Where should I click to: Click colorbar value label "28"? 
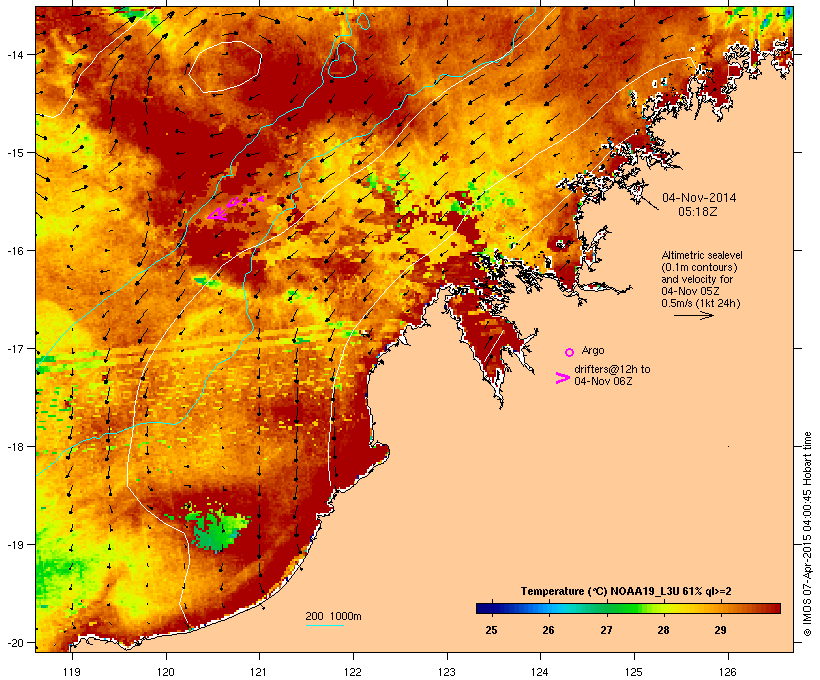tap(663, 630)
